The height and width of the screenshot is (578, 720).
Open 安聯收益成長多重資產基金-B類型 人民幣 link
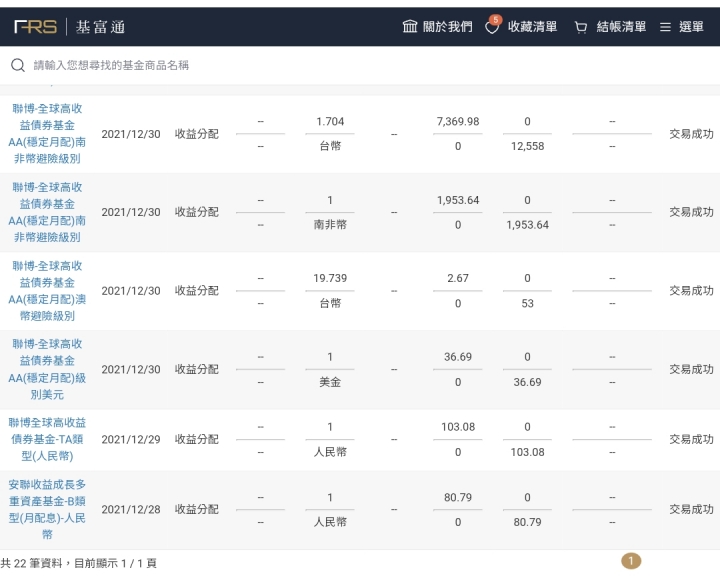[x=47, y=509]
